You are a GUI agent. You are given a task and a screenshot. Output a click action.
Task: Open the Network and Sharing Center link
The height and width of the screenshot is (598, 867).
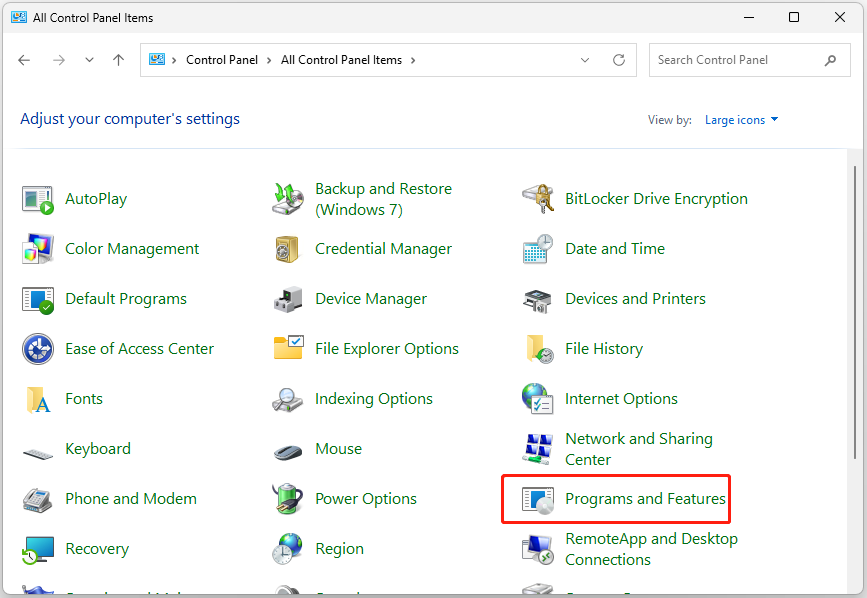(x=638, y=449)
